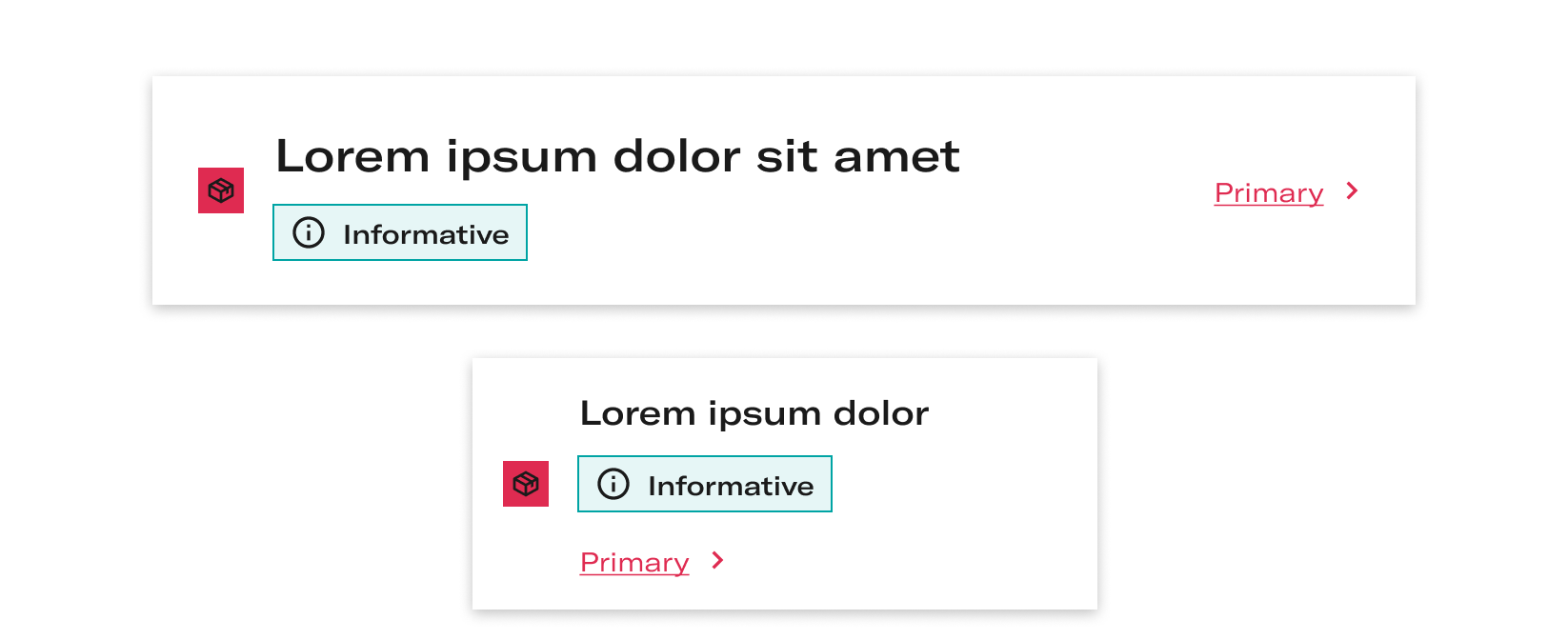Click info circle icon in lower Informative badge

tap(613, 484)
